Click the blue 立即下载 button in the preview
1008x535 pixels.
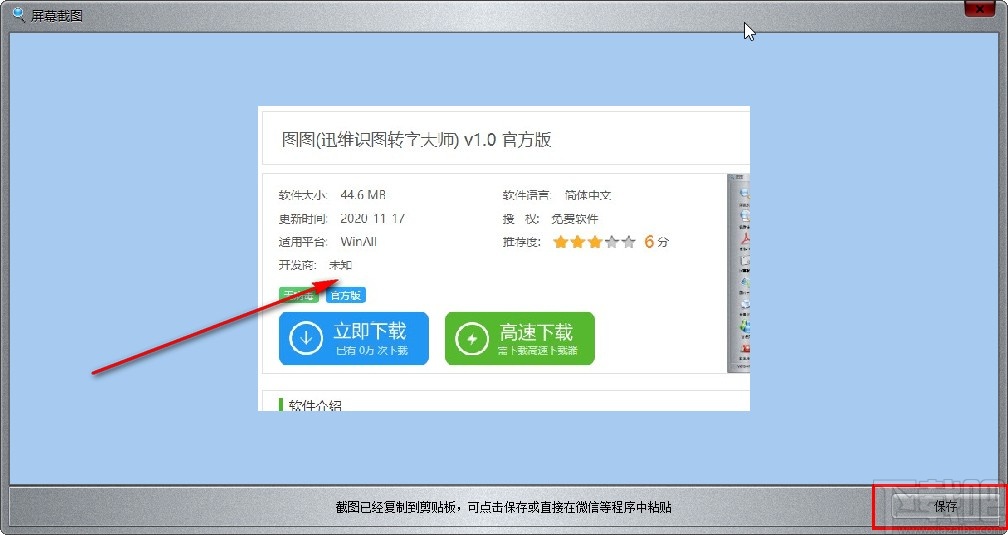(354, 338)
